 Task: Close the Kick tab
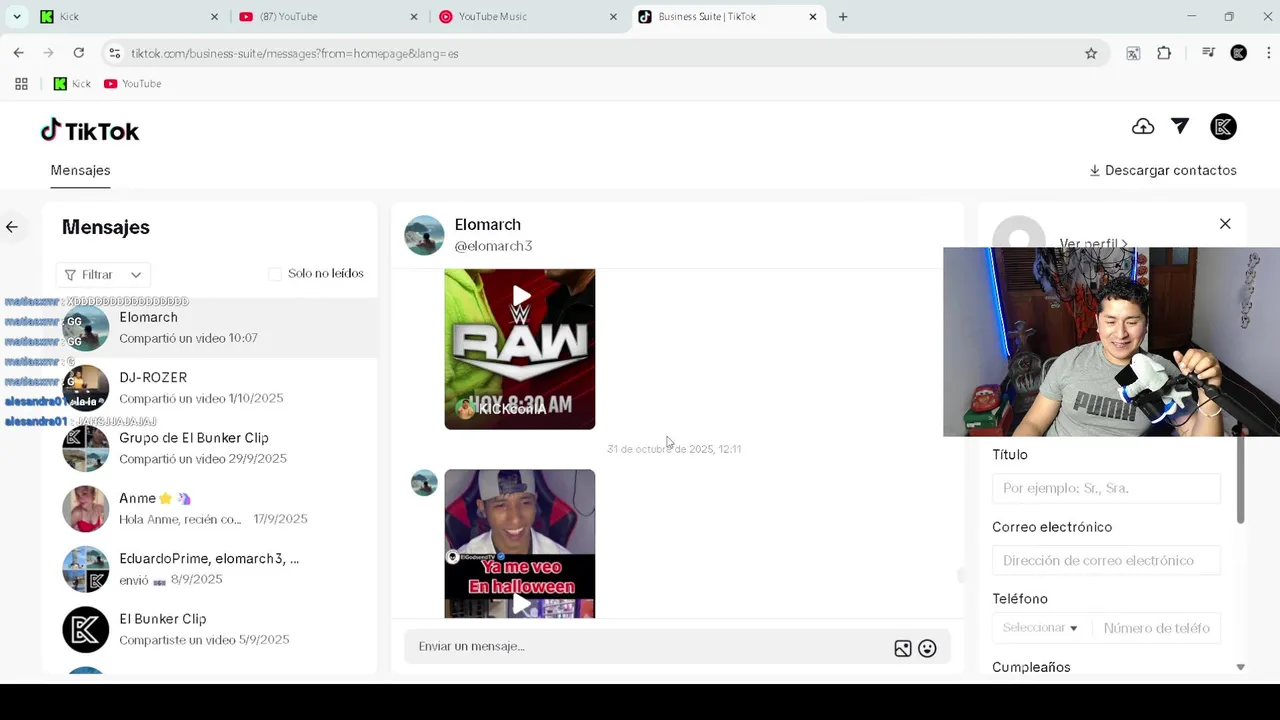coord(214,17)
